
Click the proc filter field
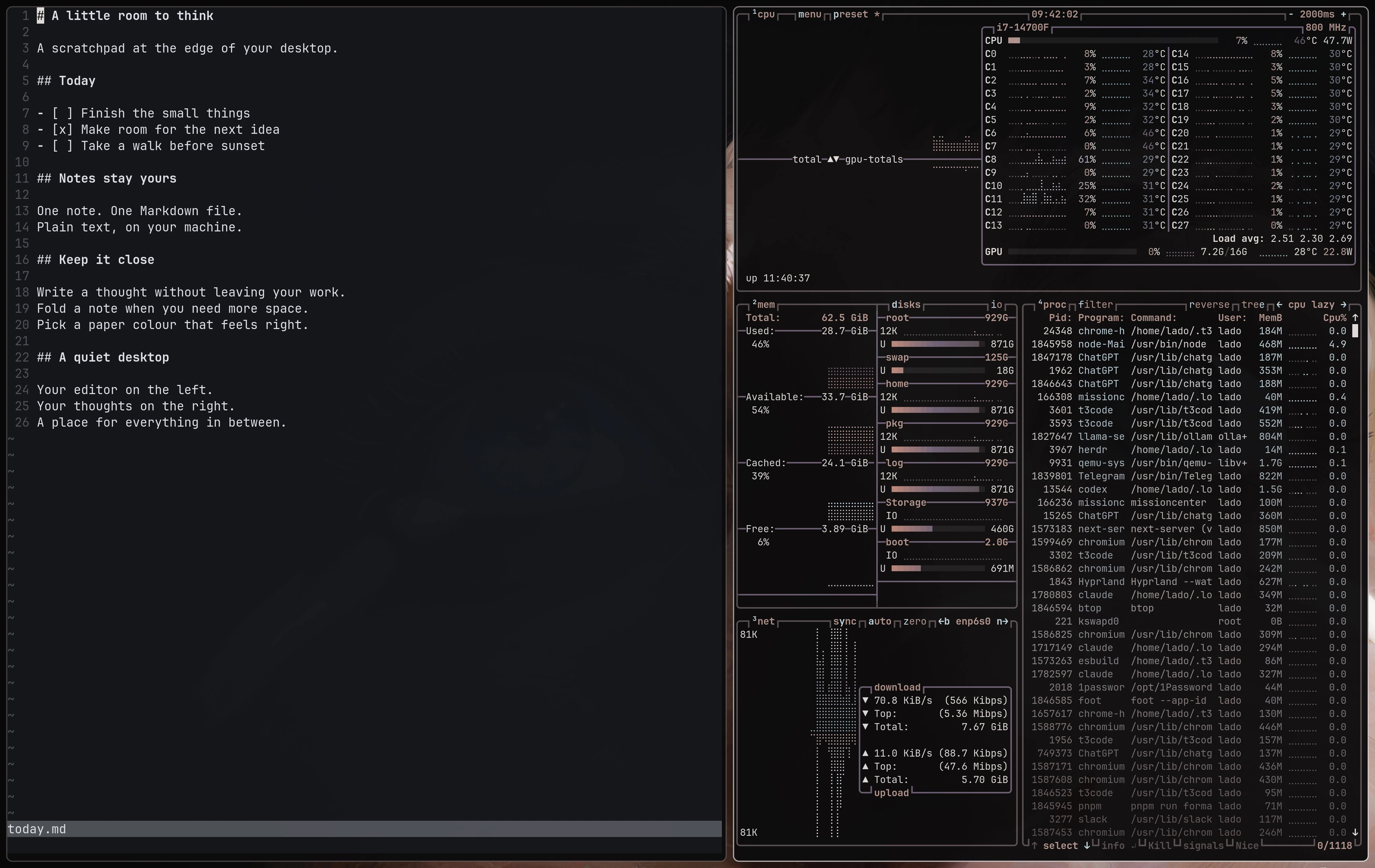[1095, 304]
